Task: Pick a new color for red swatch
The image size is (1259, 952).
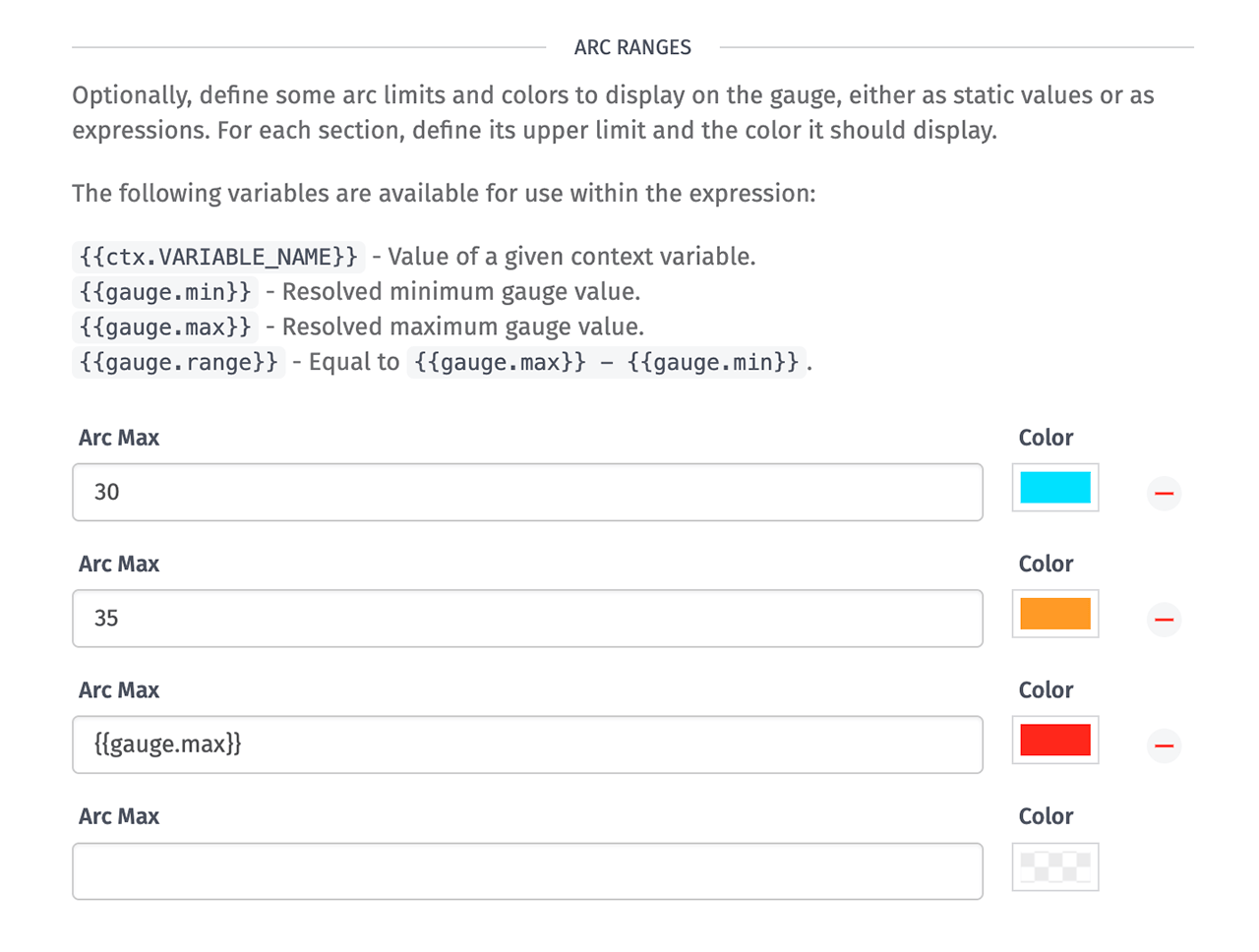Action: [x=1054, y=741]
